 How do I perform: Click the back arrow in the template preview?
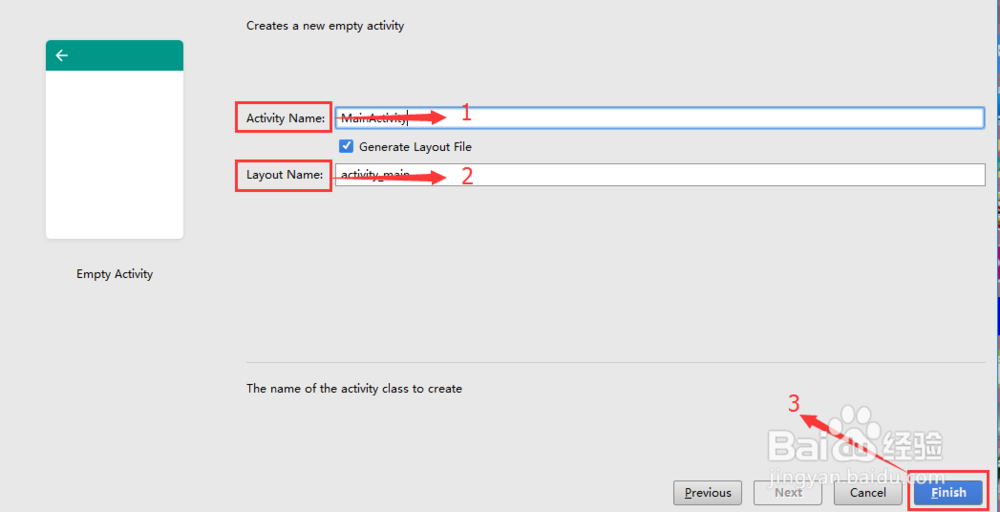click(62, 56)
